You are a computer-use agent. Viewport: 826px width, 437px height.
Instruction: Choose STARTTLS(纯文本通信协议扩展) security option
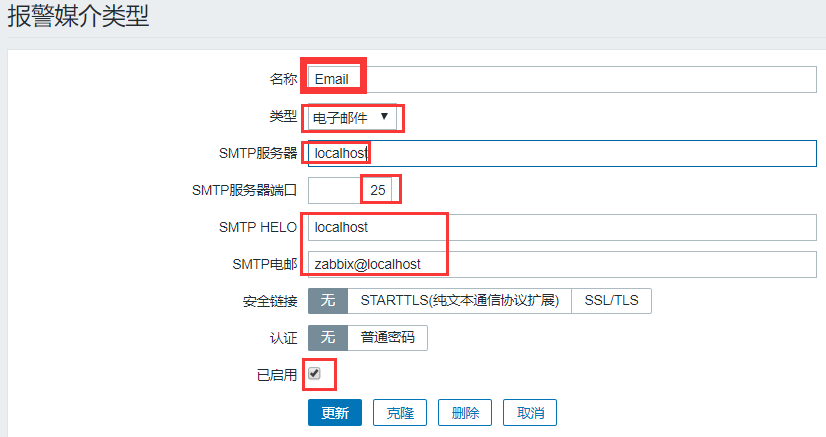pos(459,301)
